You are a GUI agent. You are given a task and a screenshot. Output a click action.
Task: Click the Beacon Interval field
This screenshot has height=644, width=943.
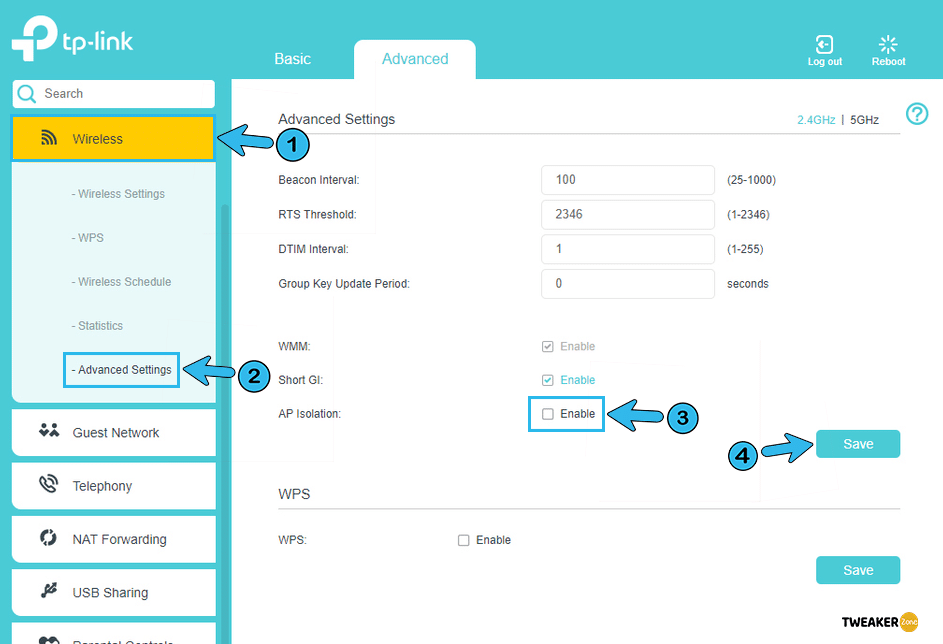point(628,180)
